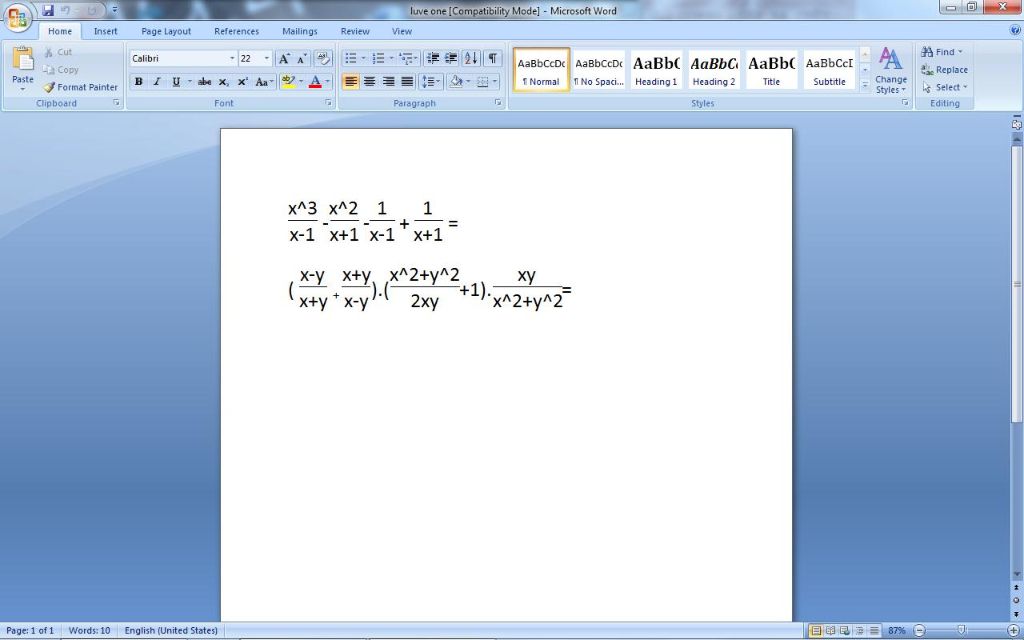This screenshot has width=1024, height=640.
Task: Shrink font size
Action: (301, 59)
